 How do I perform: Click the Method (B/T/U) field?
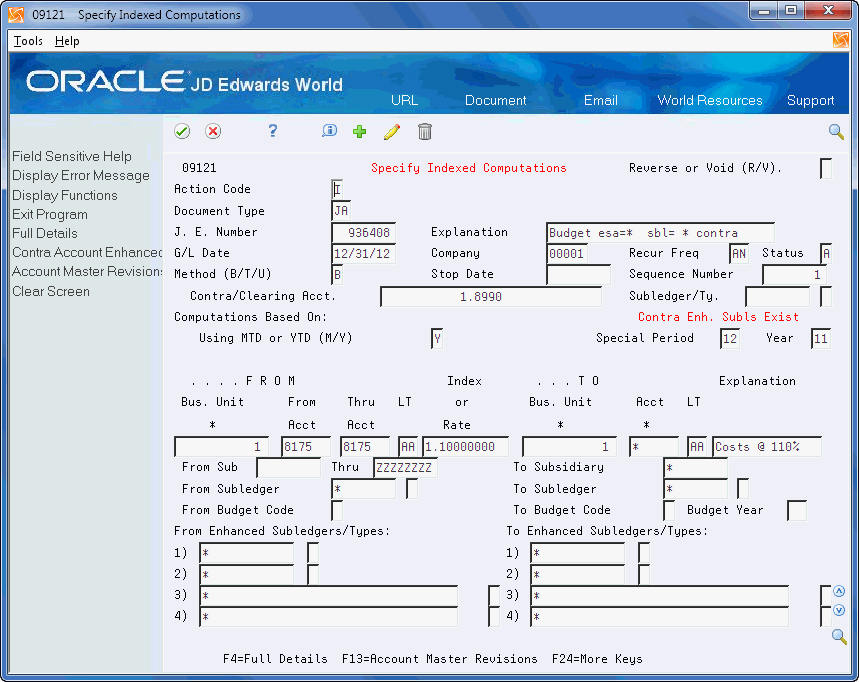337,274
